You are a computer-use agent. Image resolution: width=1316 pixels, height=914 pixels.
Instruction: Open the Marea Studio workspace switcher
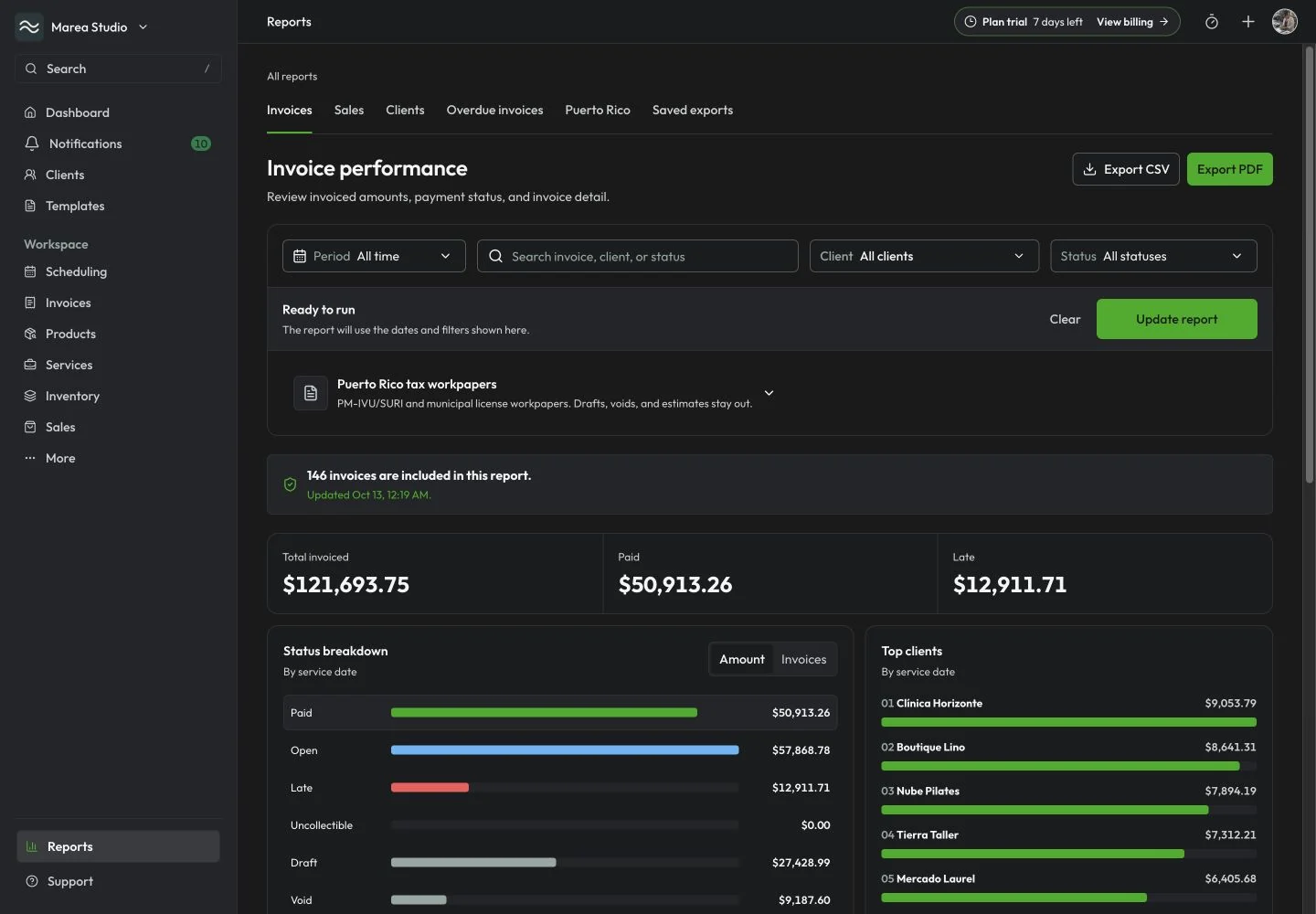click(82, 27)
